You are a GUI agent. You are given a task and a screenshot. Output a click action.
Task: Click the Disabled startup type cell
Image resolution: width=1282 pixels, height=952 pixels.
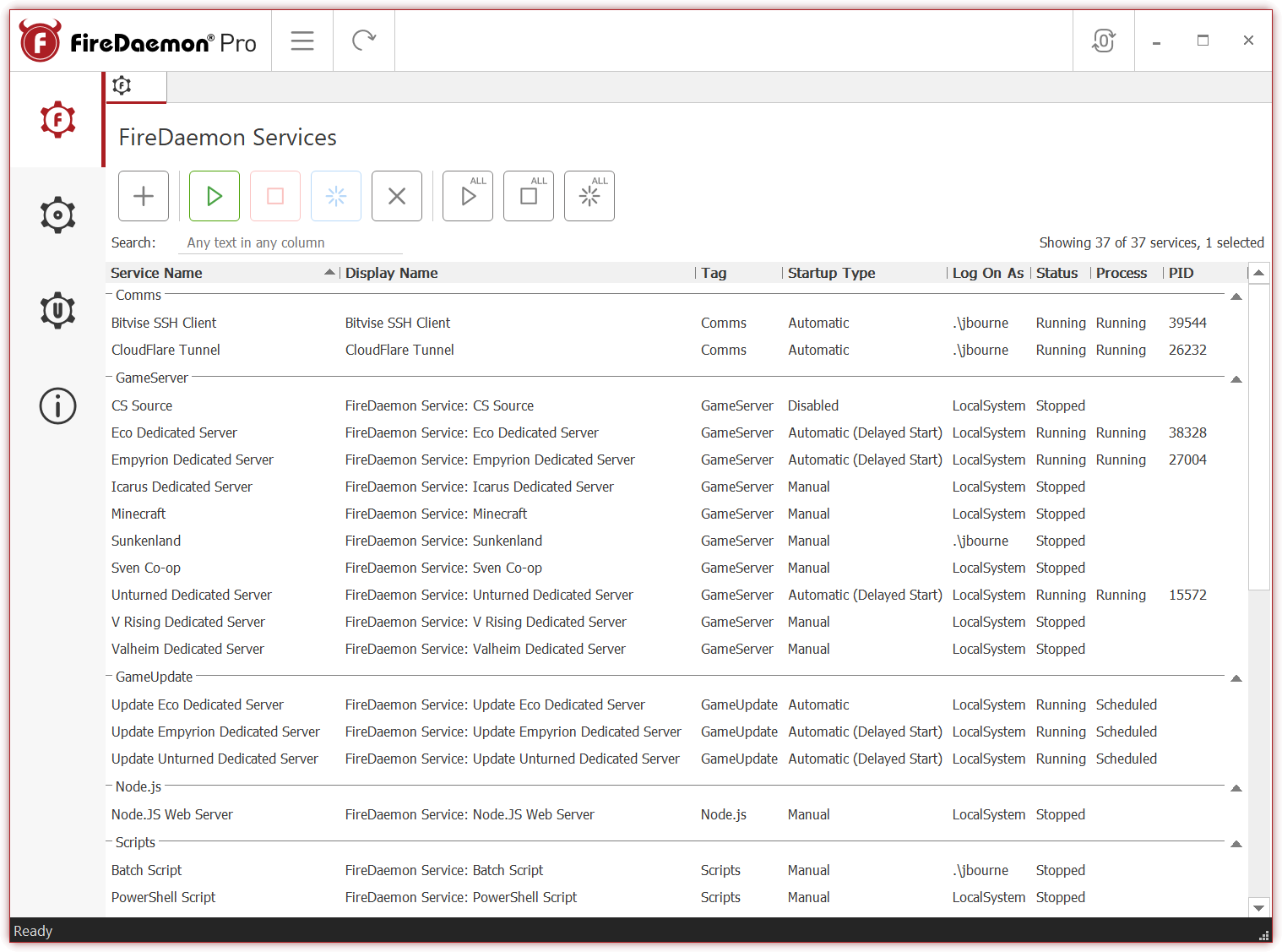(813, 405)
